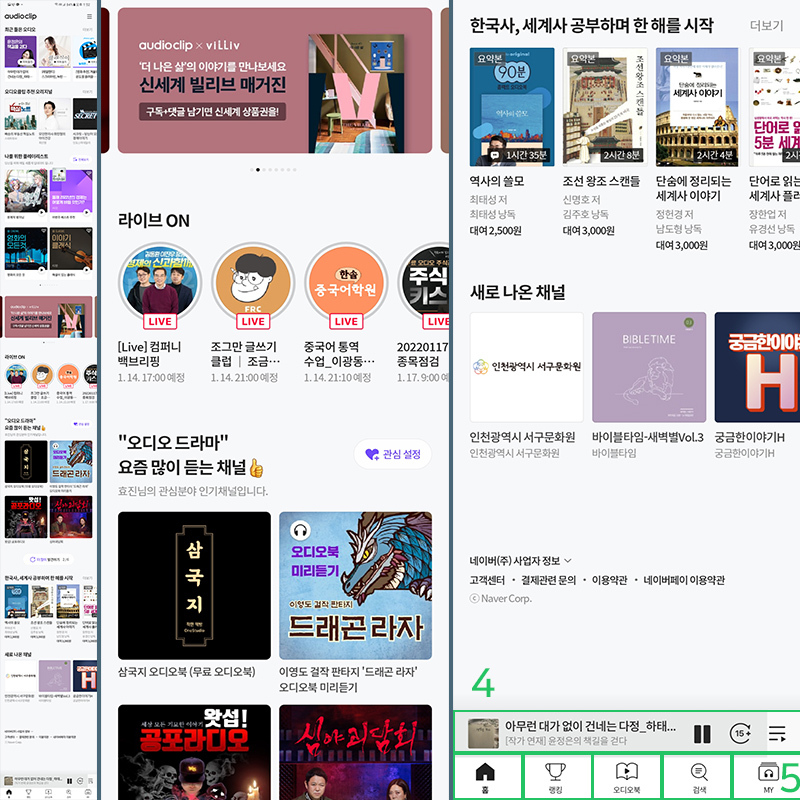Click 조선 왕조 스캔들 title text
Viewport: 800px width, 800px height.
(x=601, y=181)
